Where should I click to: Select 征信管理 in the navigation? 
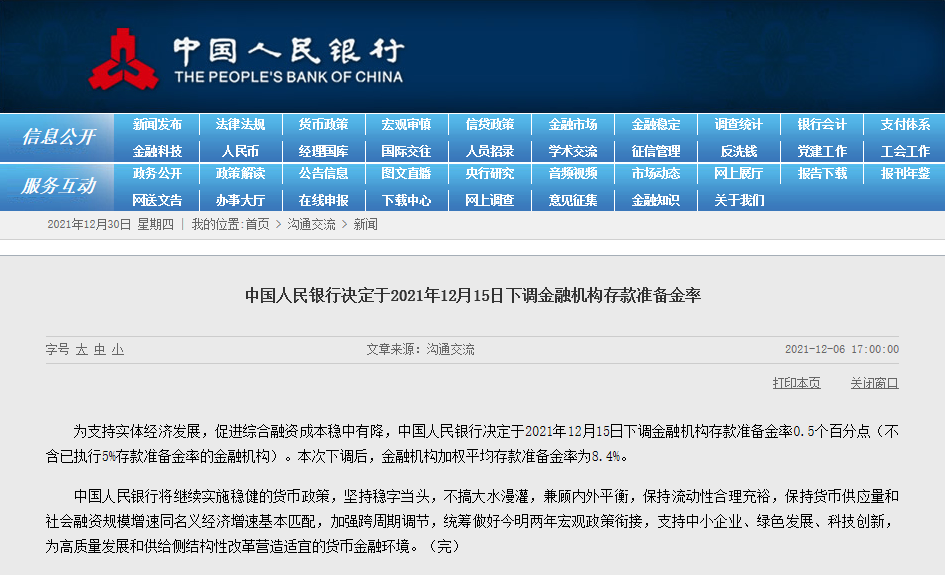[x=656, y=151]
